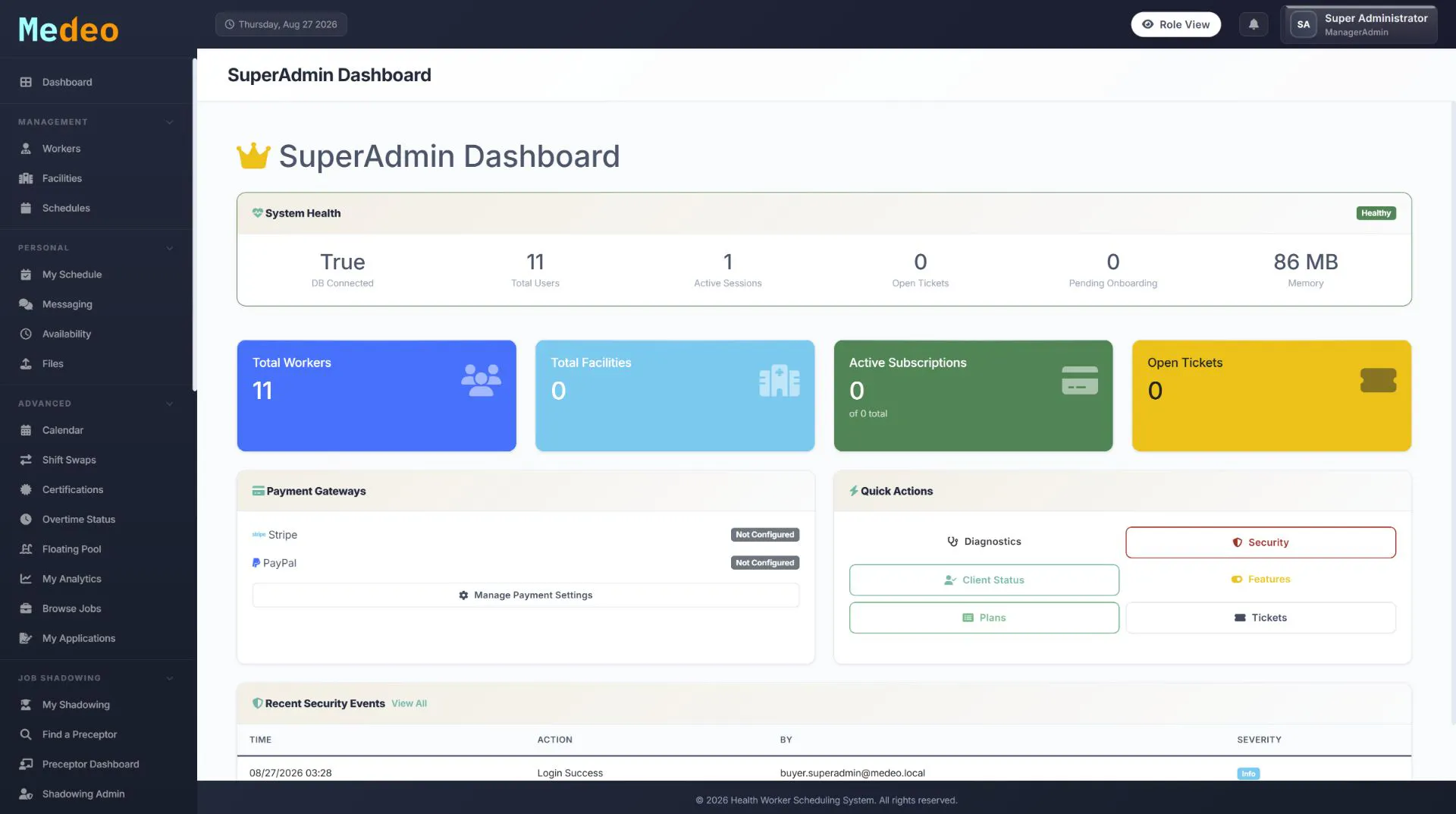
Task: Click the Shift Swaps sidebar icon
Action: 26,460
